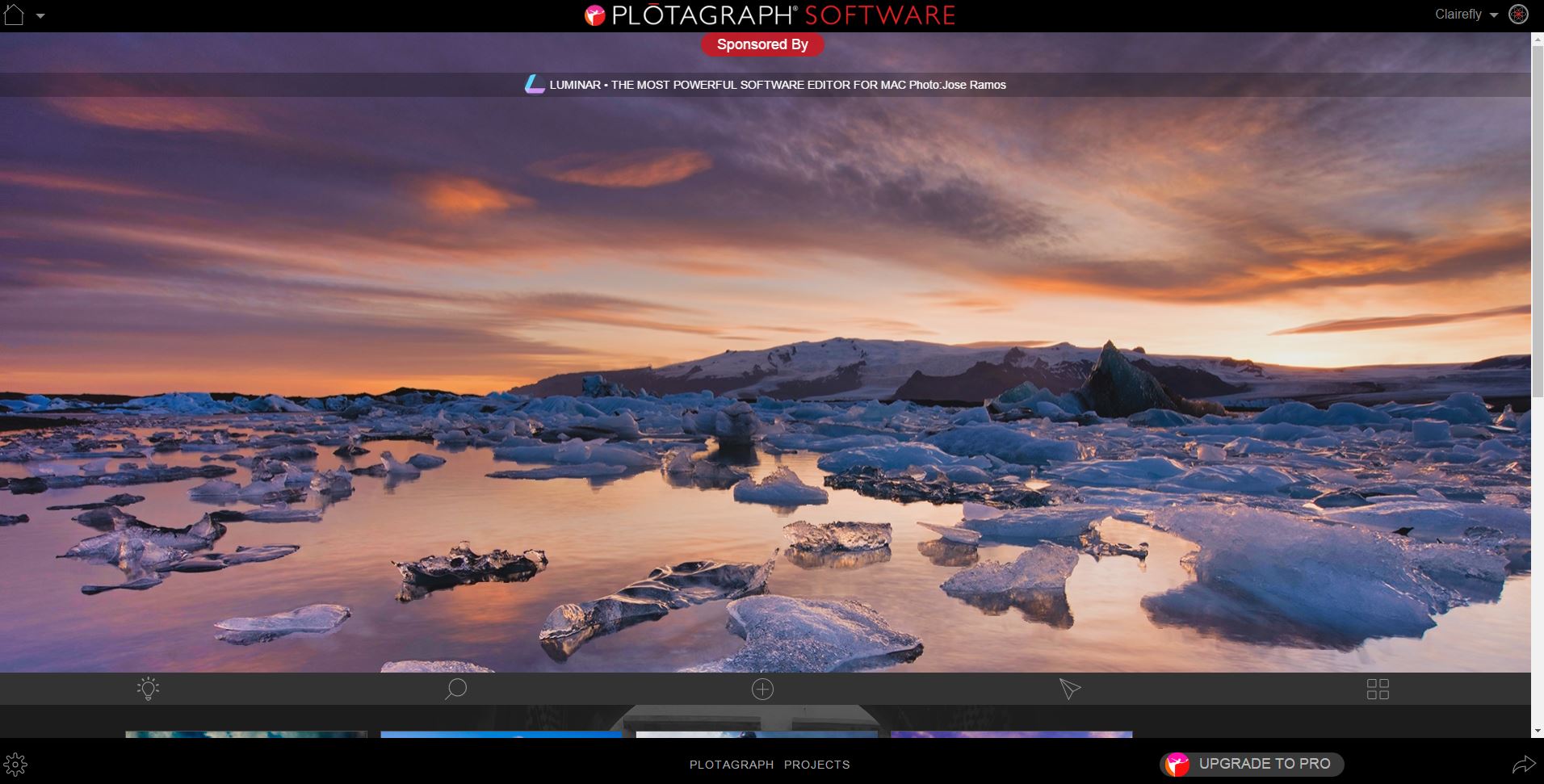The width and height of the screenshot is (1544, 784).
Task: Click the page's vertical scrollbar thumb
Action: [1538, 221]
